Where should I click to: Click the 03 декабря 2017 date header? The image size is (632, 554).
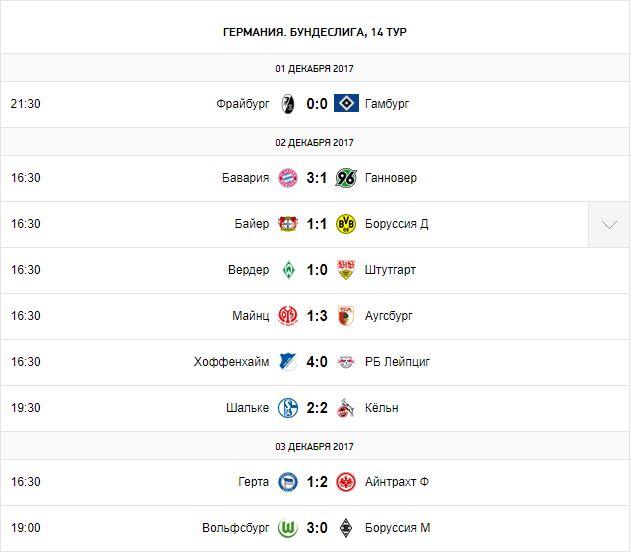tap(315, 445)
